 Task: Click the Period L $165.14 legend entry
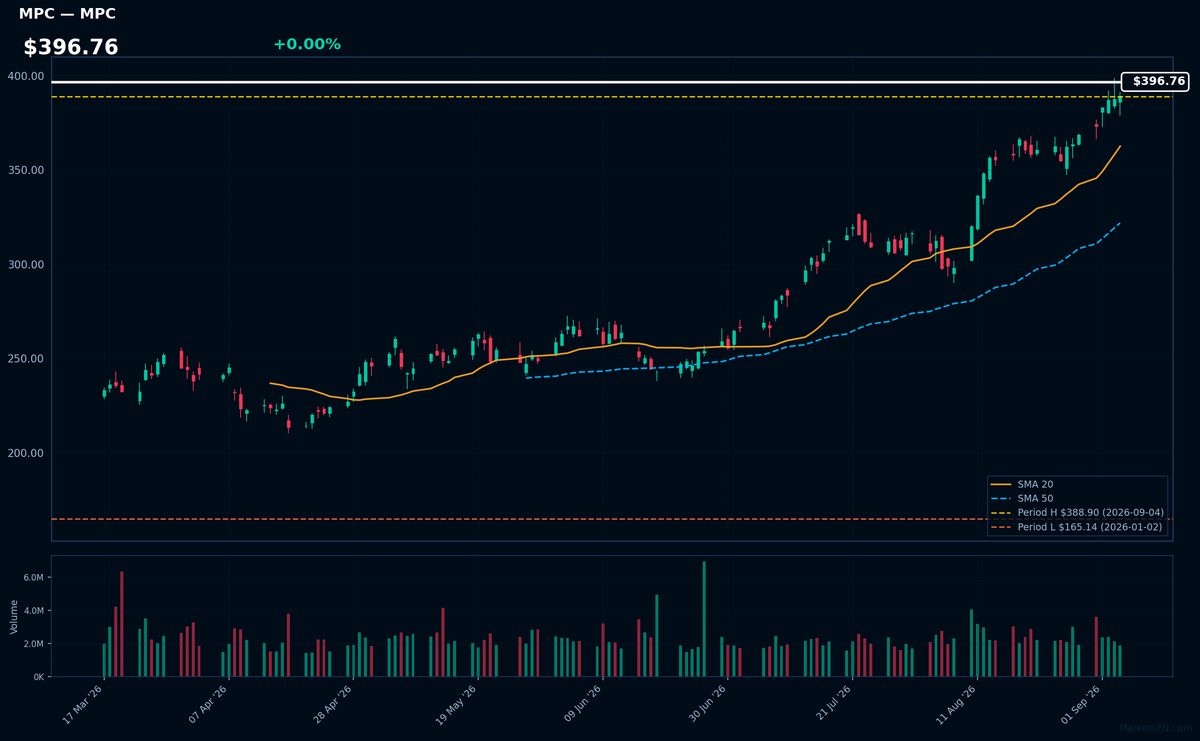coord(1079,526)
